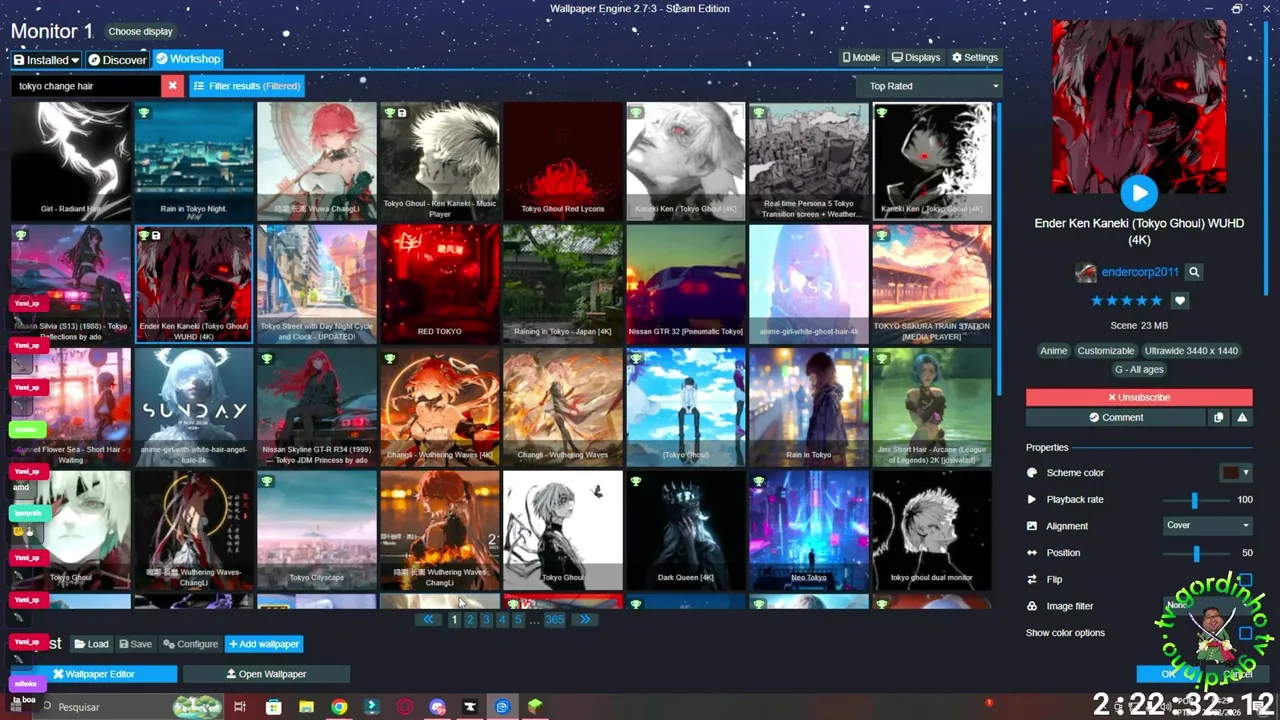Click the search field containing tokyo change hair
The image size is (1280, 720).
pos(86,86)
